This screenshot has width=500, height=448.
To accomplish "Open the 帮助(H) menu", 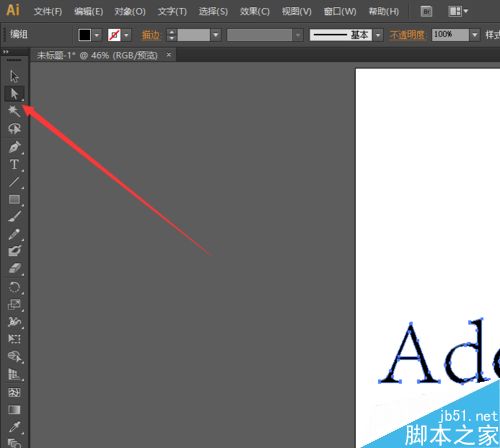I will coord(384,12).
